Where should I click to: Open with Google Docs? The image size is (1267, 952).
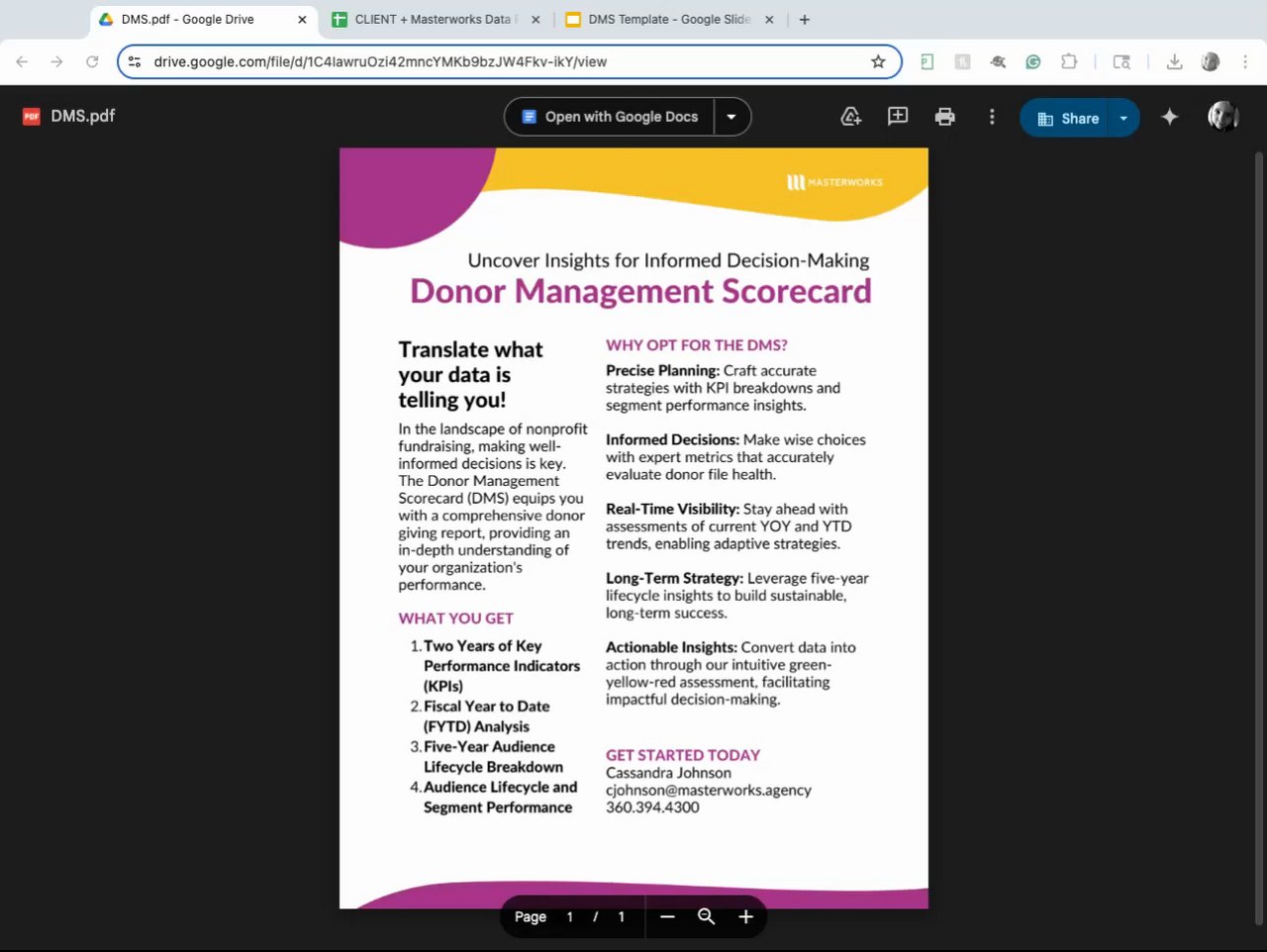pyautogui.click(x=610, y=117)
